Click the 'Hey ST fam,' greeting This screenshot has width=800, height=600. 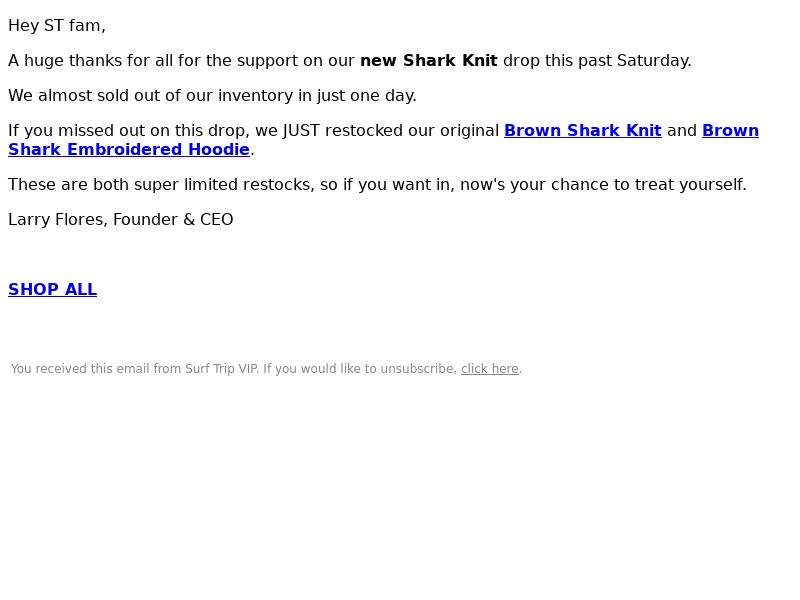coord(57,26)
